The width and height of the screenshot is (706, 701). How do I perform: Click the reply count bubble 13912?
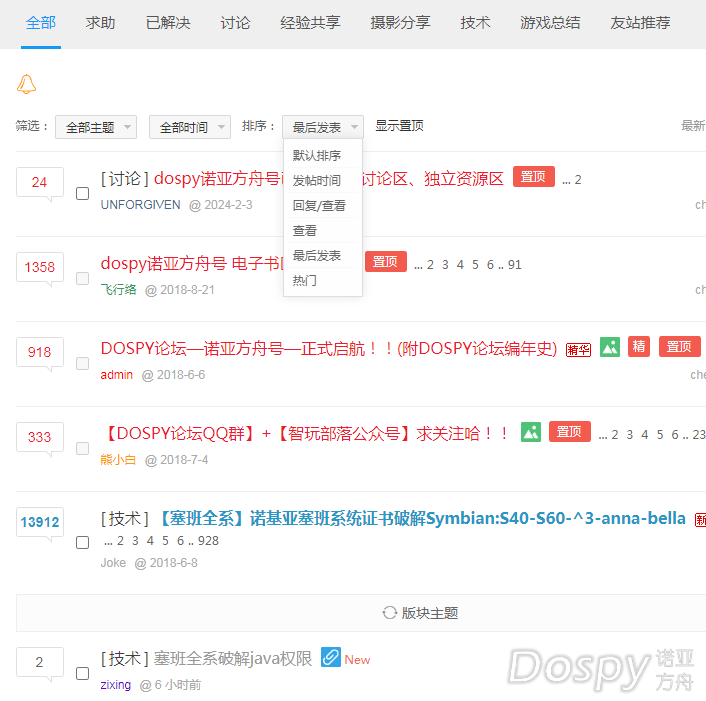point(40,522)
